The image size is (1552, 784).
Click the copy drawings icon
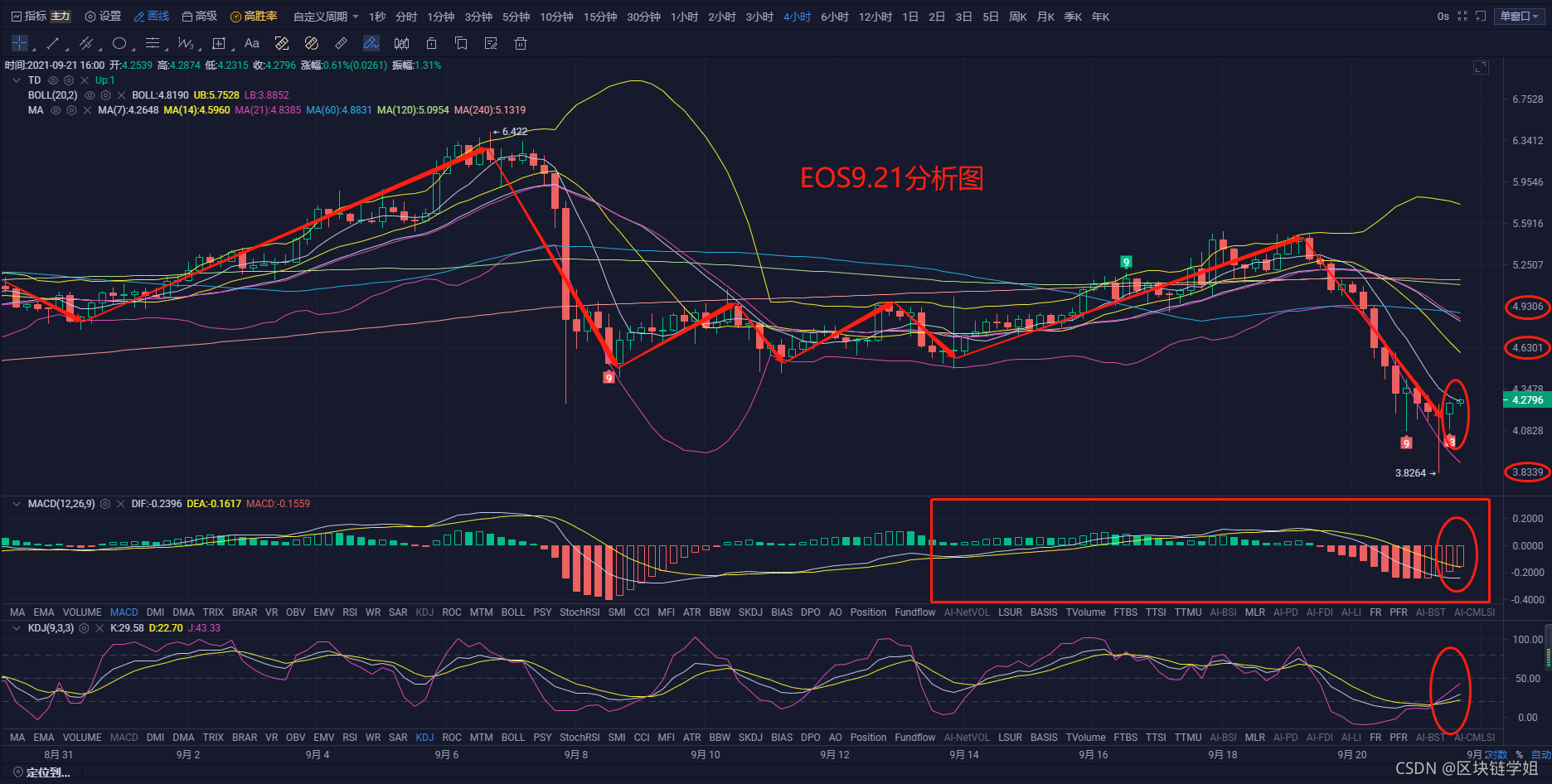click(x=461, y=43)
